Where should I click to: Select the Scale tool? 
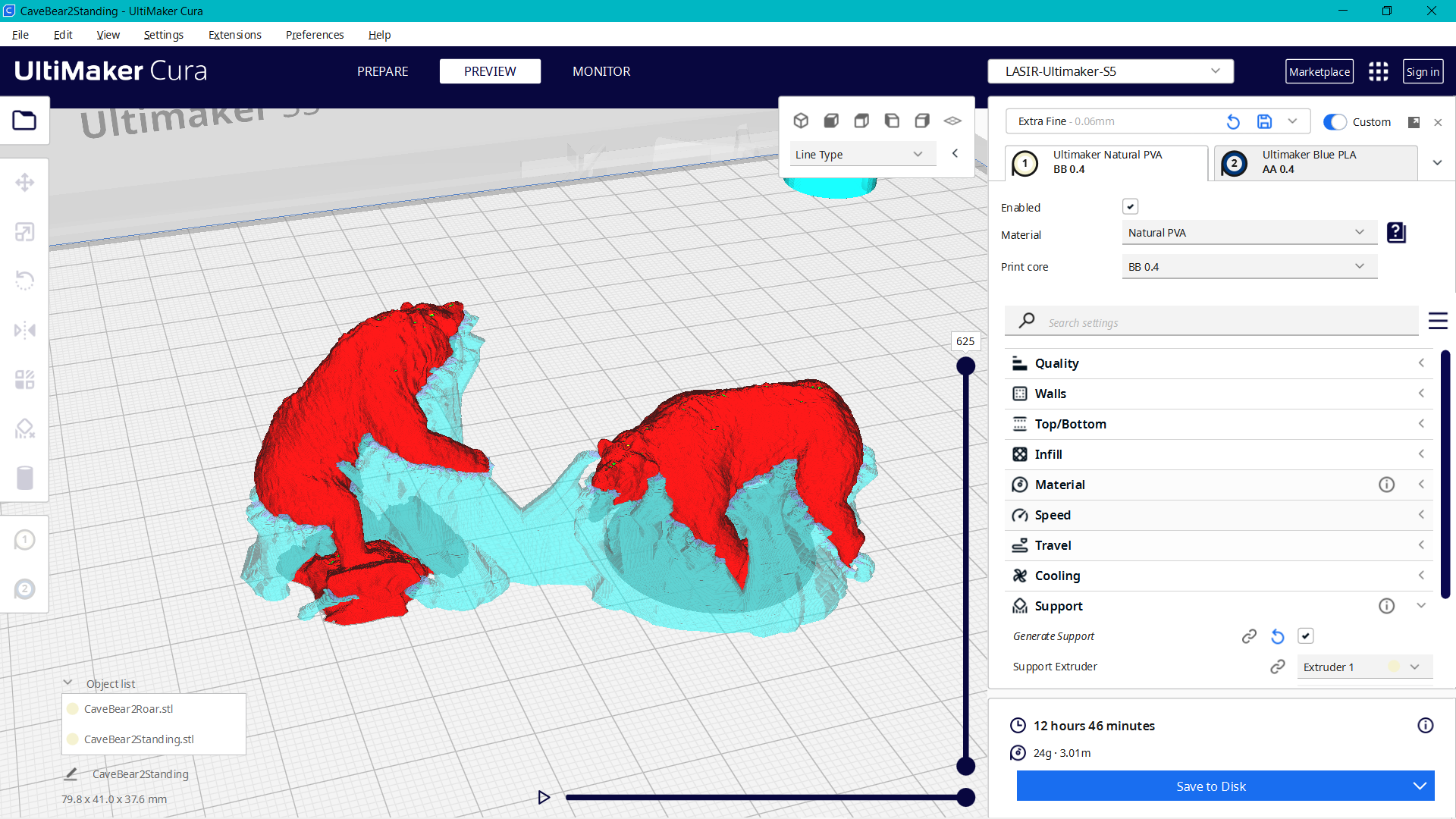(25, 232)
